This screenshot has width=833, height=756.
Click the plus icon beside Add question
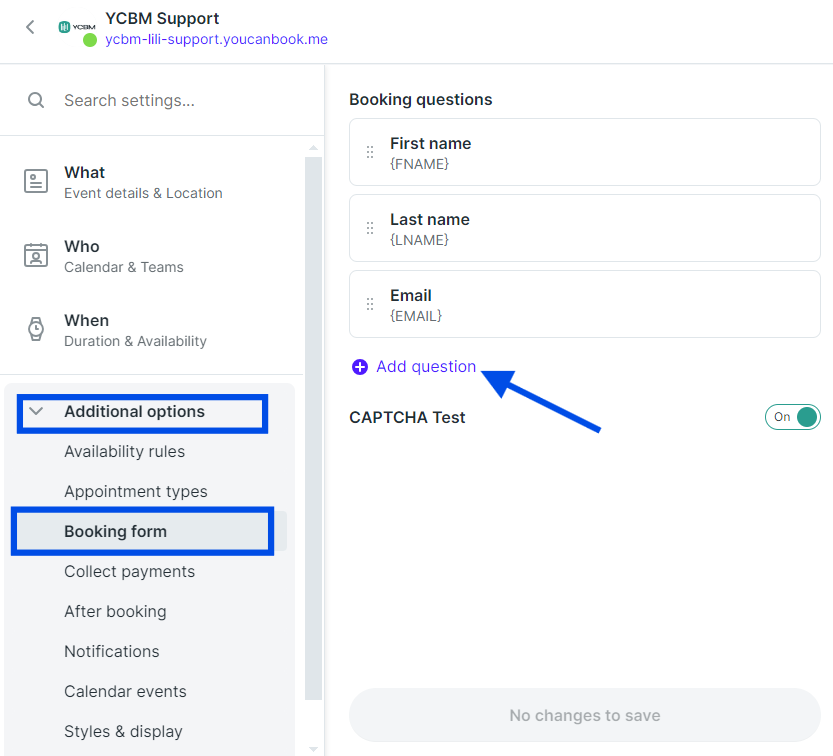click(x=360, y=367)
